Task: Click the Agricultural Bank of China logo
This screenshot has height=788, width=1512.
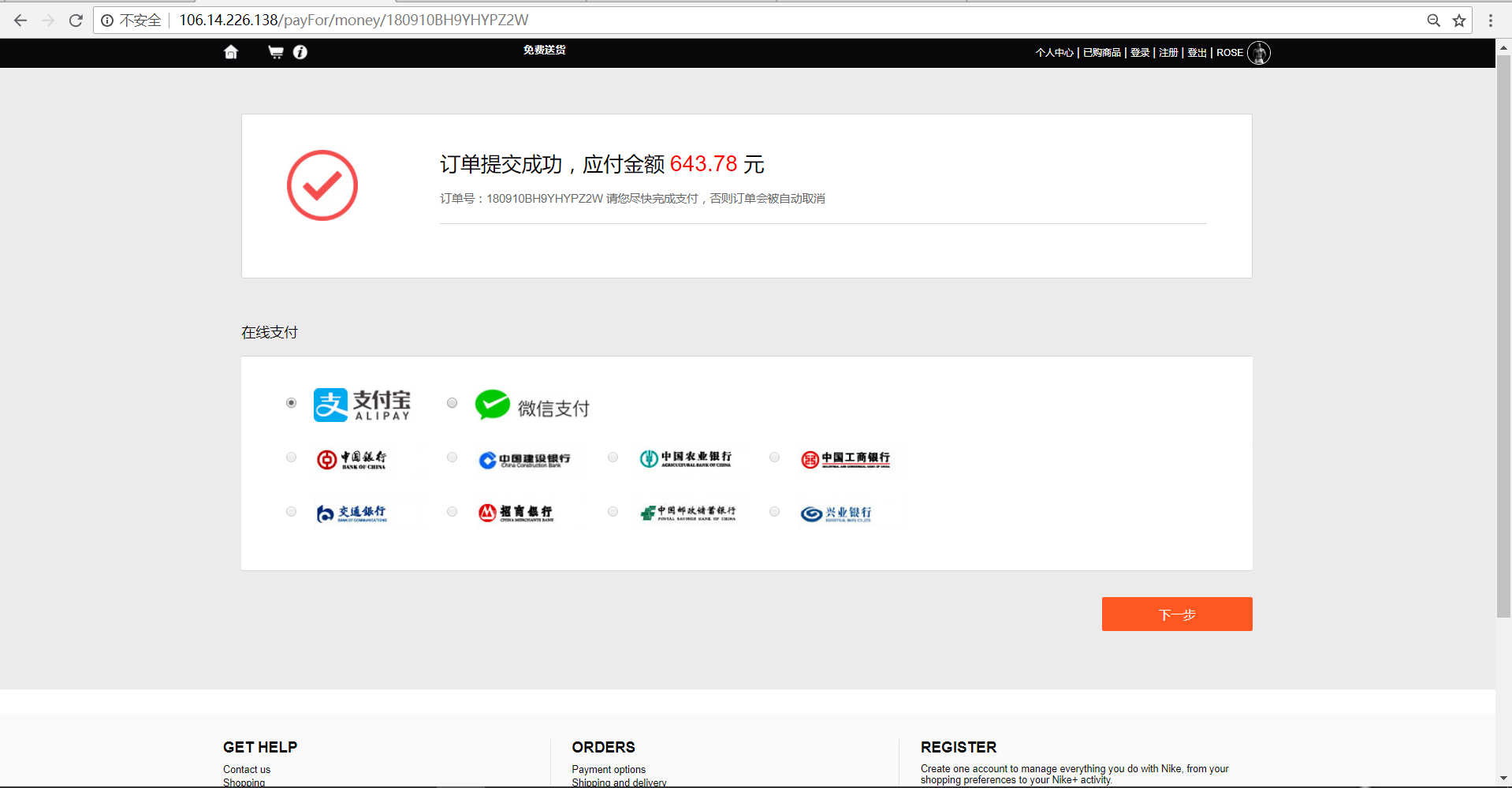Action: (686, 458)
